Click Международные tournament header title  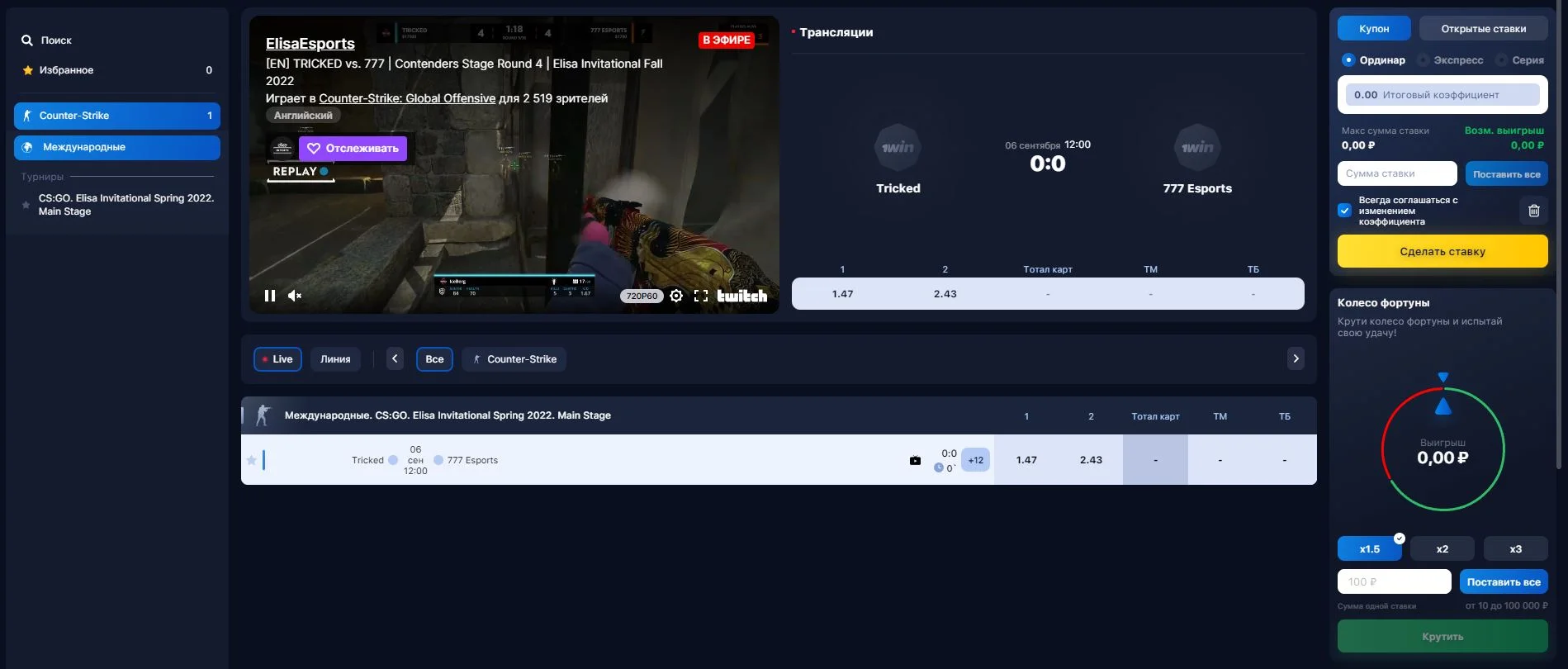448,415
